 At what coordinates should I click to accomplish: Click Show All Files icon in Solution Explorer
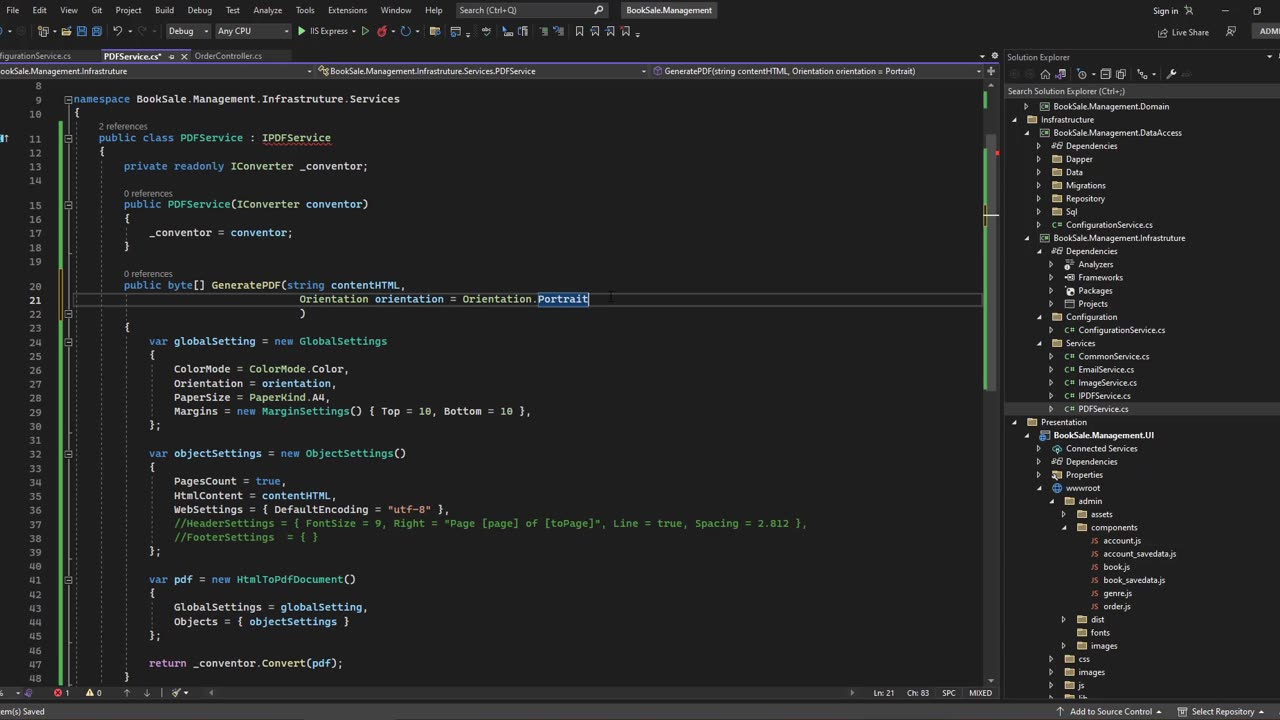coord(1121,74)
